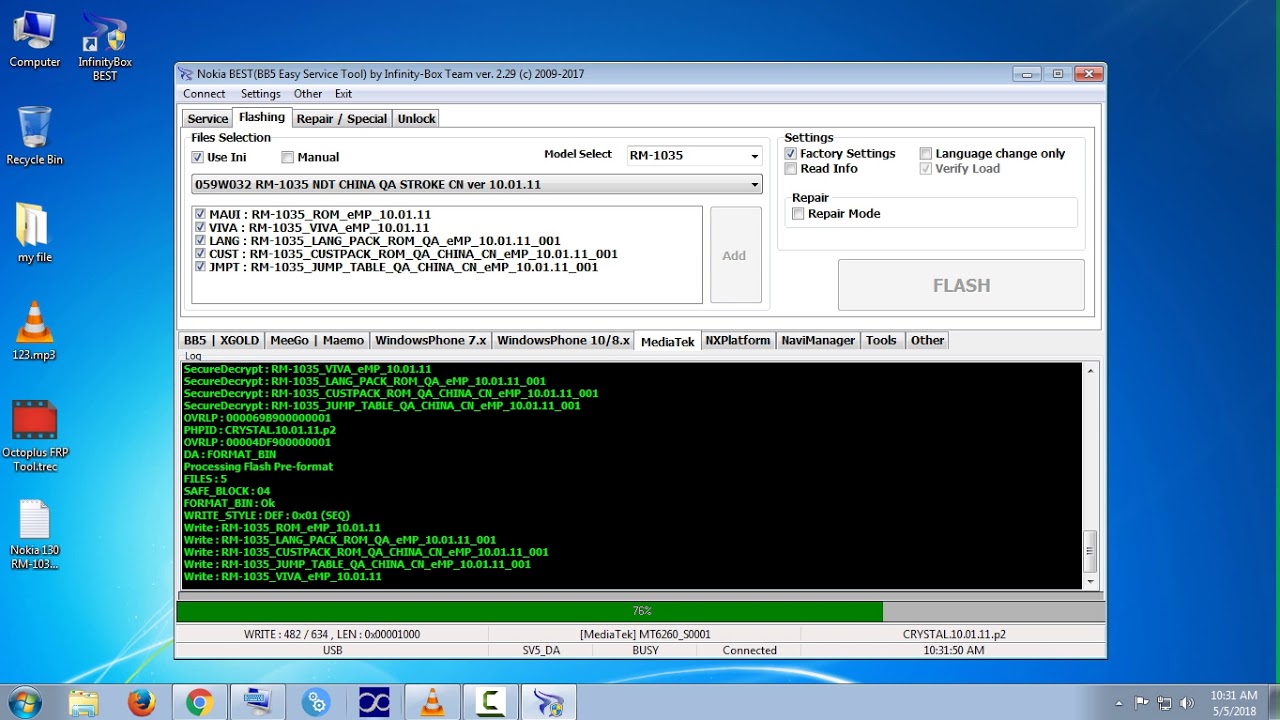
Task: Click the log scrollbar up arrow
Action: (x=1090, y=370)
